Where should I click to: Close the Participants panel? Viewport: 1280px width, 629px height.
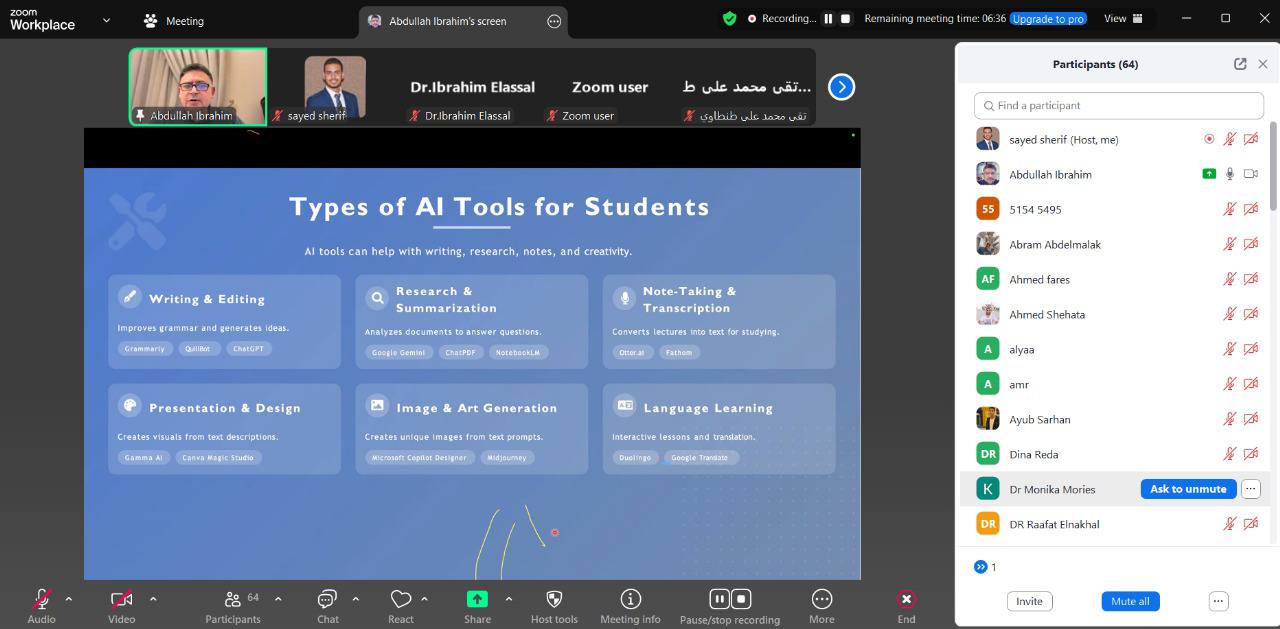tap(1263, 64)
